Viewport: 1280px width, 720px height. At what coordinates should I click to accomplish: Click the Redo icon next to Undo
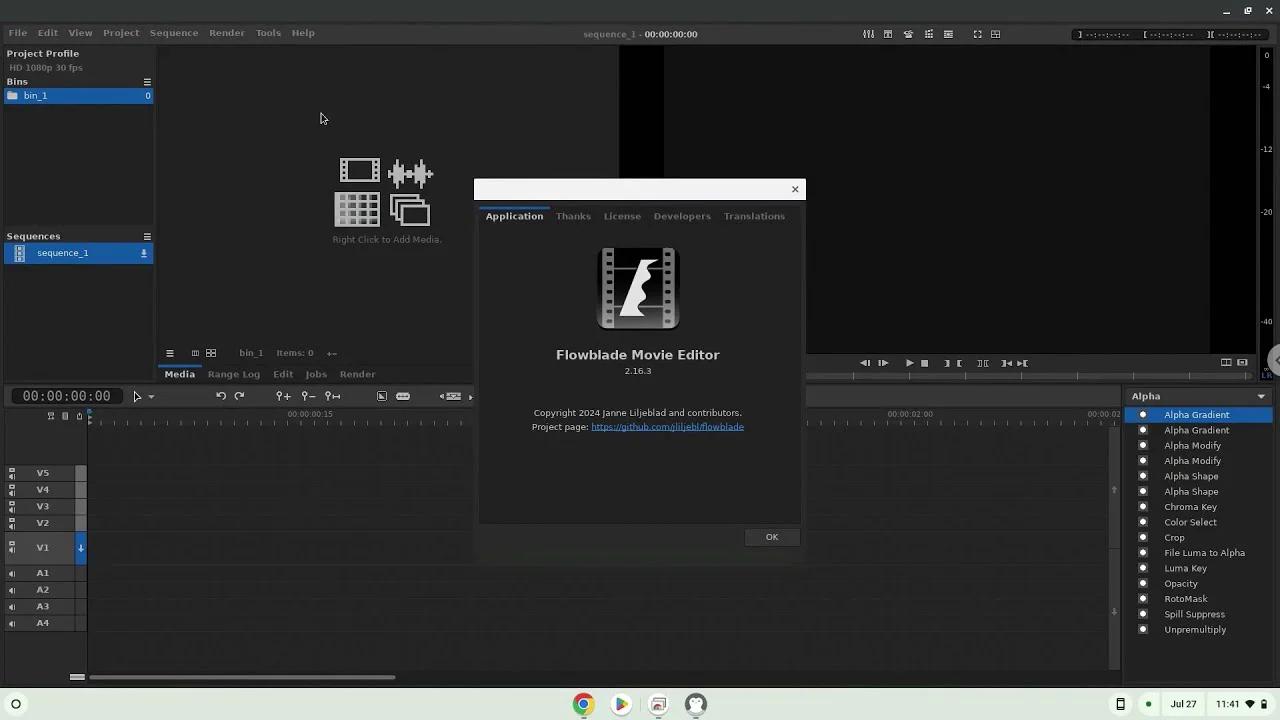coord(238,396)
